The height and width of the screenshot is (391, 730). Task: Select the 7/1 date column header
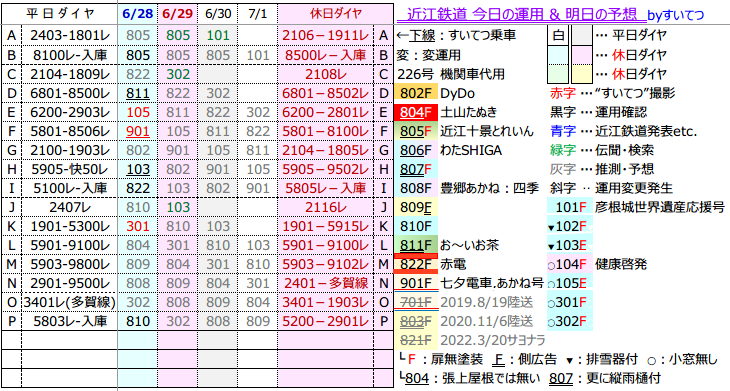tap(257, 14)
